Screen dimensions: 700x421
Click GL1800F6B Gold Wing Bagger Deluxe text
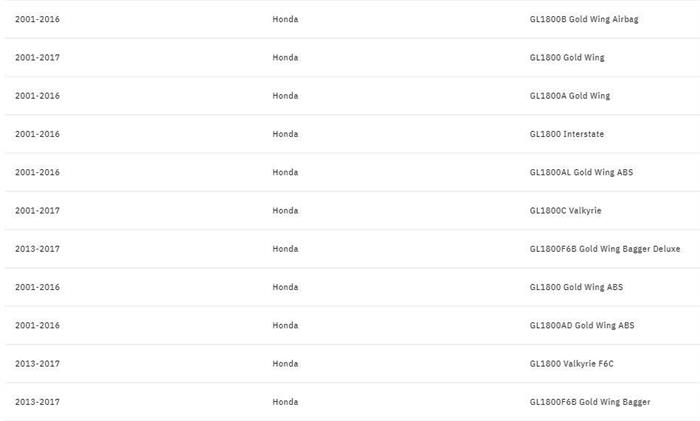(x=604, y=249)
